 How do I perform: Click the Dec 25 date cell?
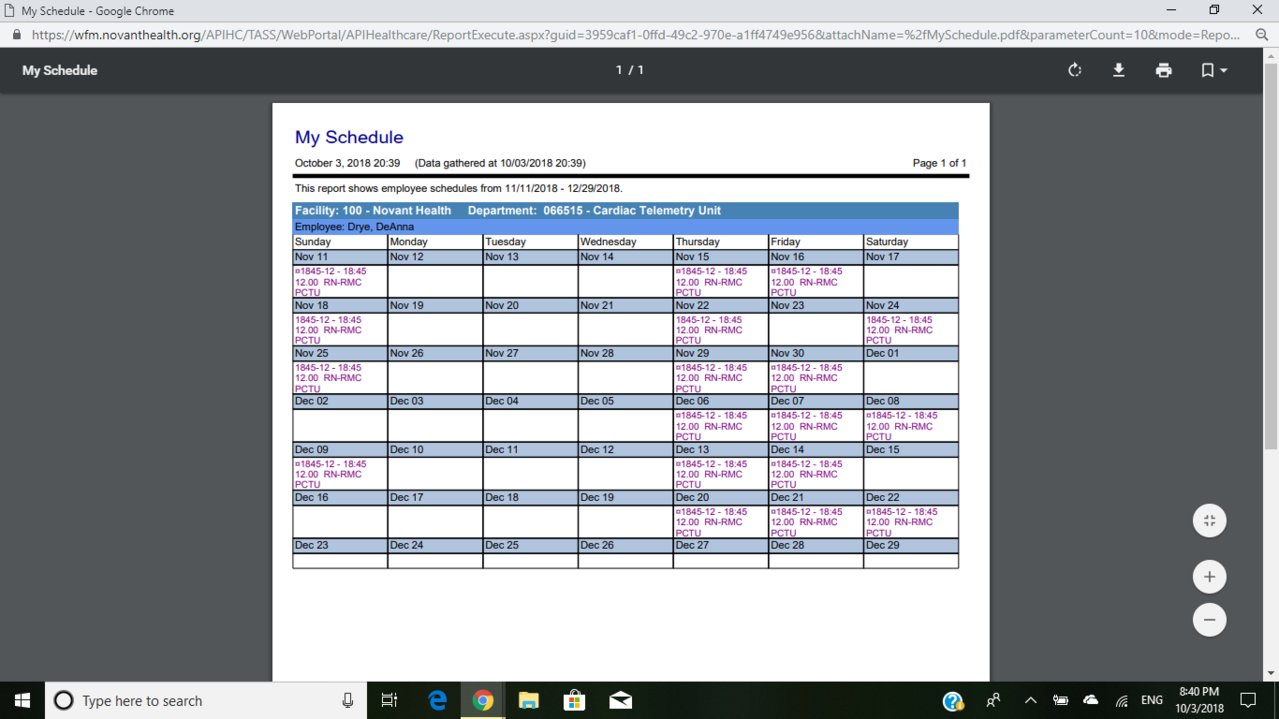[x=530, y=545]
